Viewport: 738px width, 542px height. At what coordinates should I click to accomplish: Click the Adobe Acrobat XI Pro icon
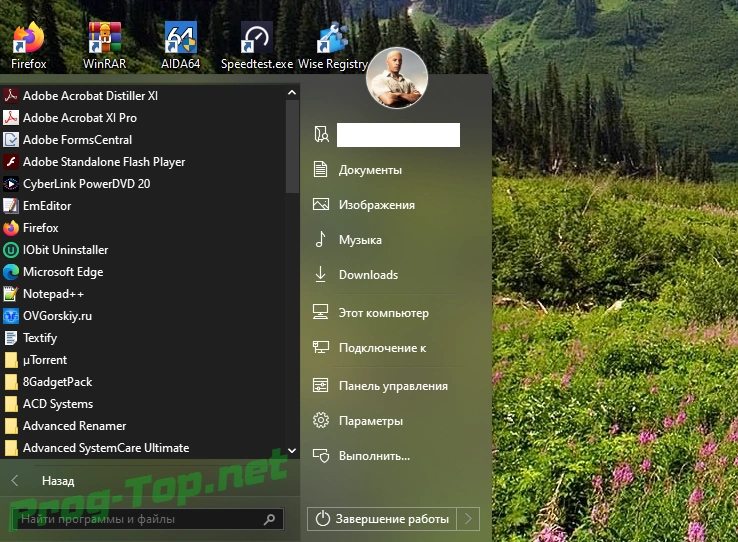pyautogui.click(x=11, y=118)
